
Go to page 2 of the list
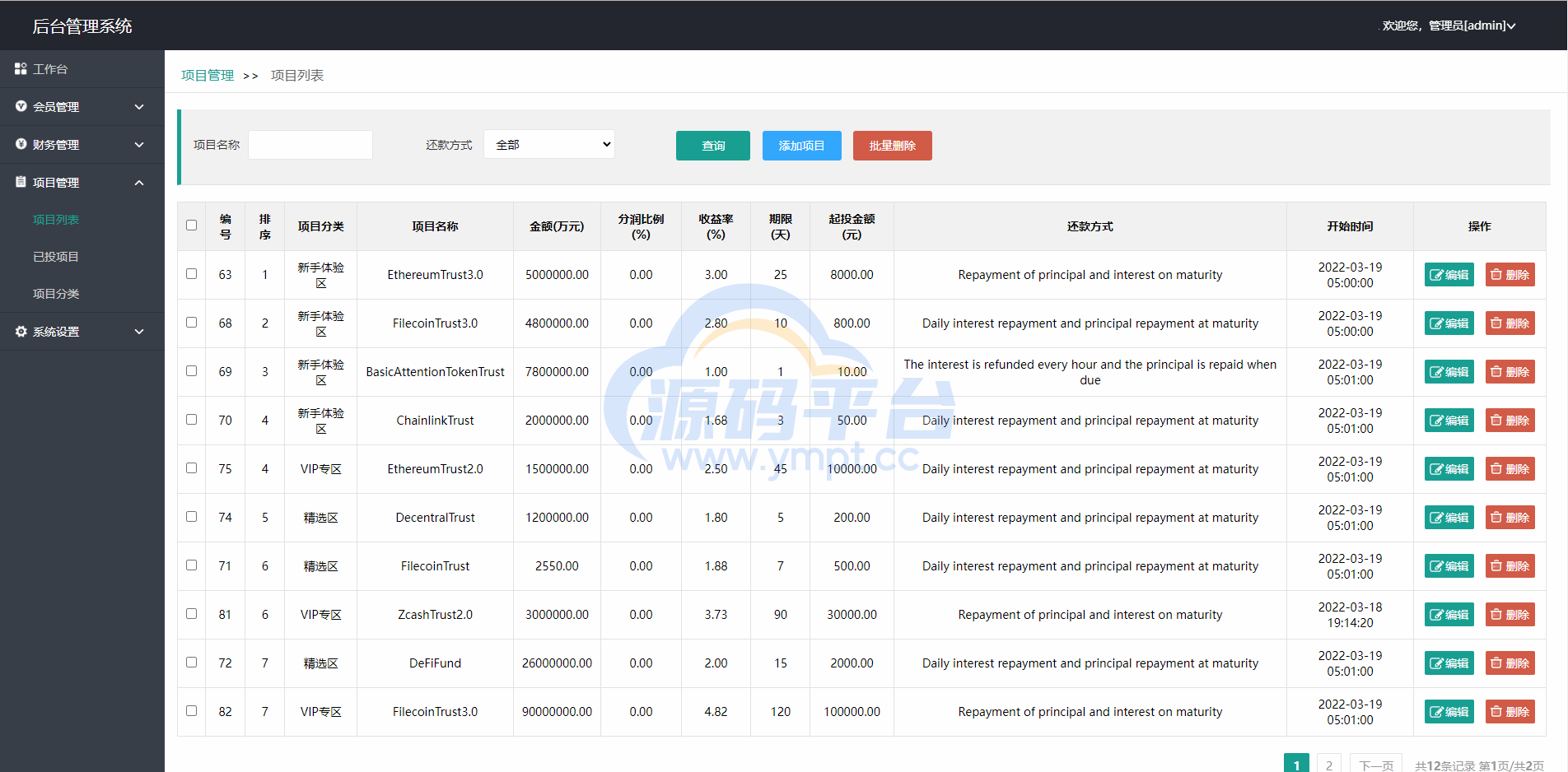pyautogui.click(x=1328, y=765)
